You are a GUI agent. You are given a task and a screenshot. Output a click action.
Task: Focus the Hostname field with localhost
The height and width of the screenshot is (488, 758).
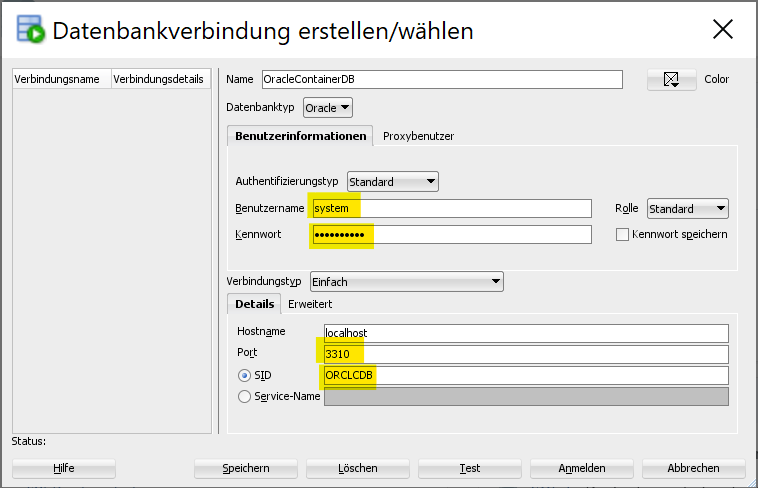(526, 333)
